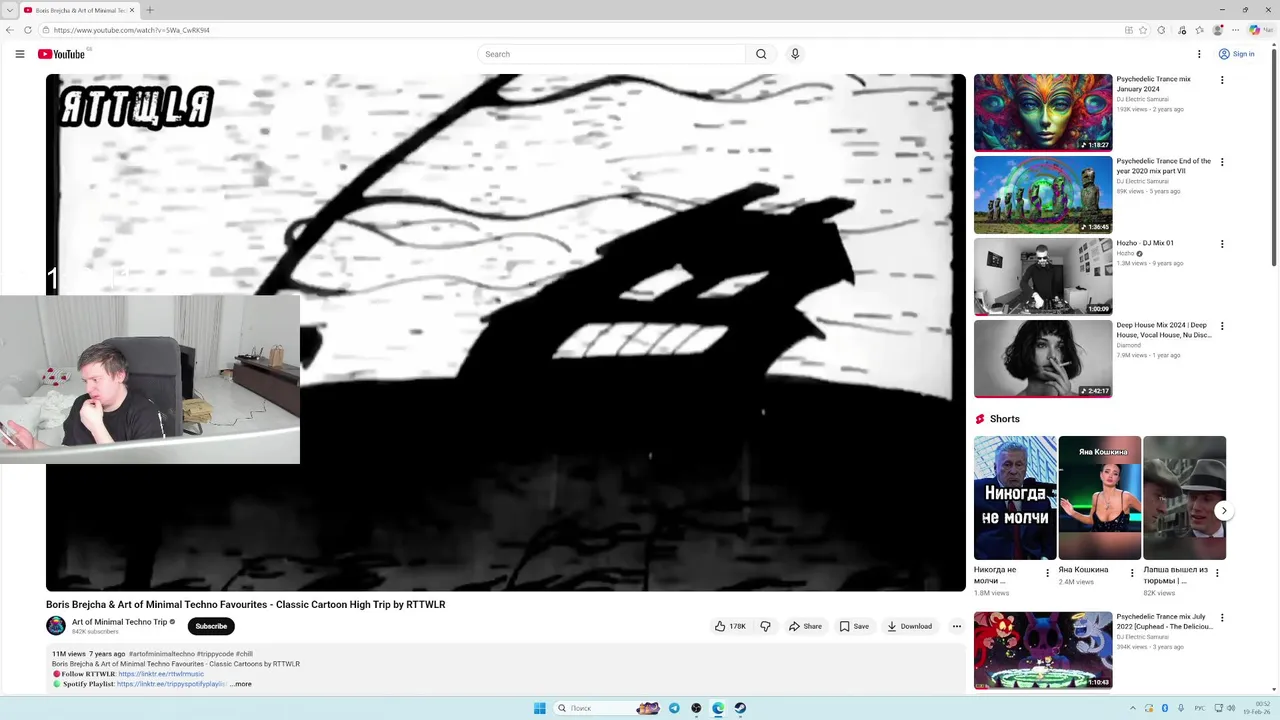Share the video
Screen dimensions: 1280x720
click(x=805, y=626)
